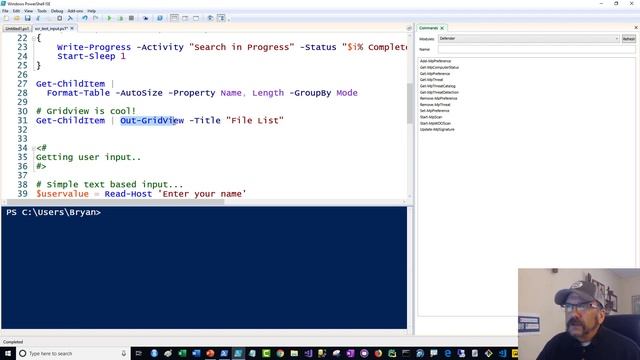Screen dimensions: 640x360
Task: Close the Commands add-on side pane
Action: click(636, 28)
